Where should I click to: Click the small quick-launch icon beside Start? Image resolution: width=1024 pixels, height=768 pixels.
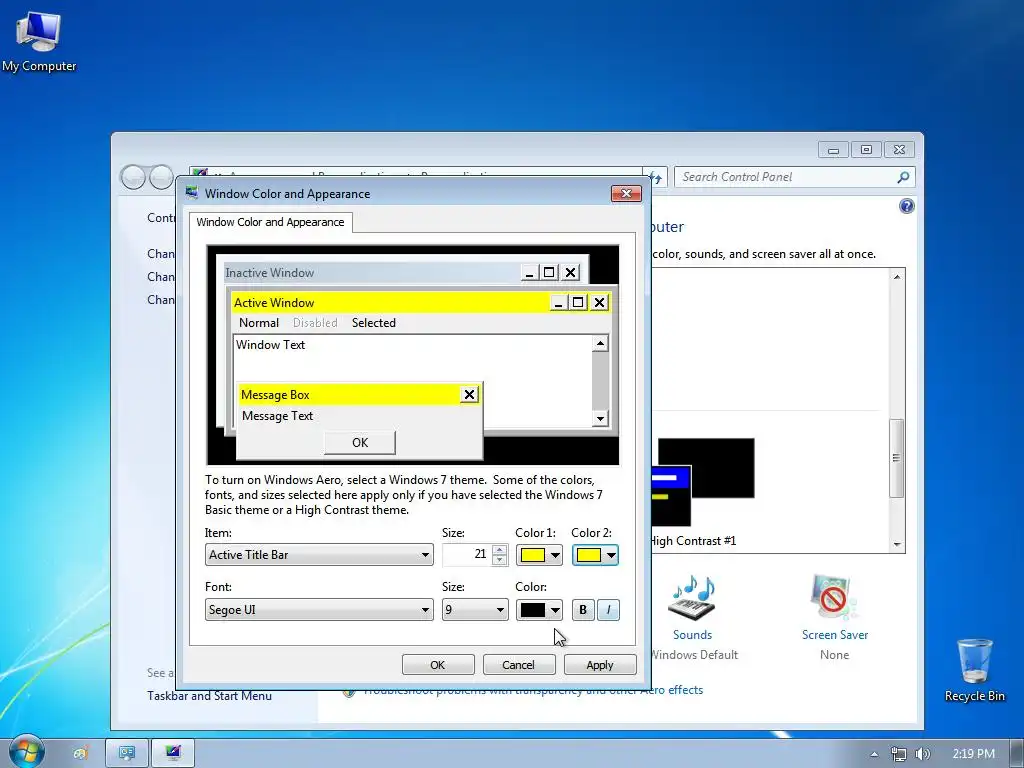click(x=81, y=754)
